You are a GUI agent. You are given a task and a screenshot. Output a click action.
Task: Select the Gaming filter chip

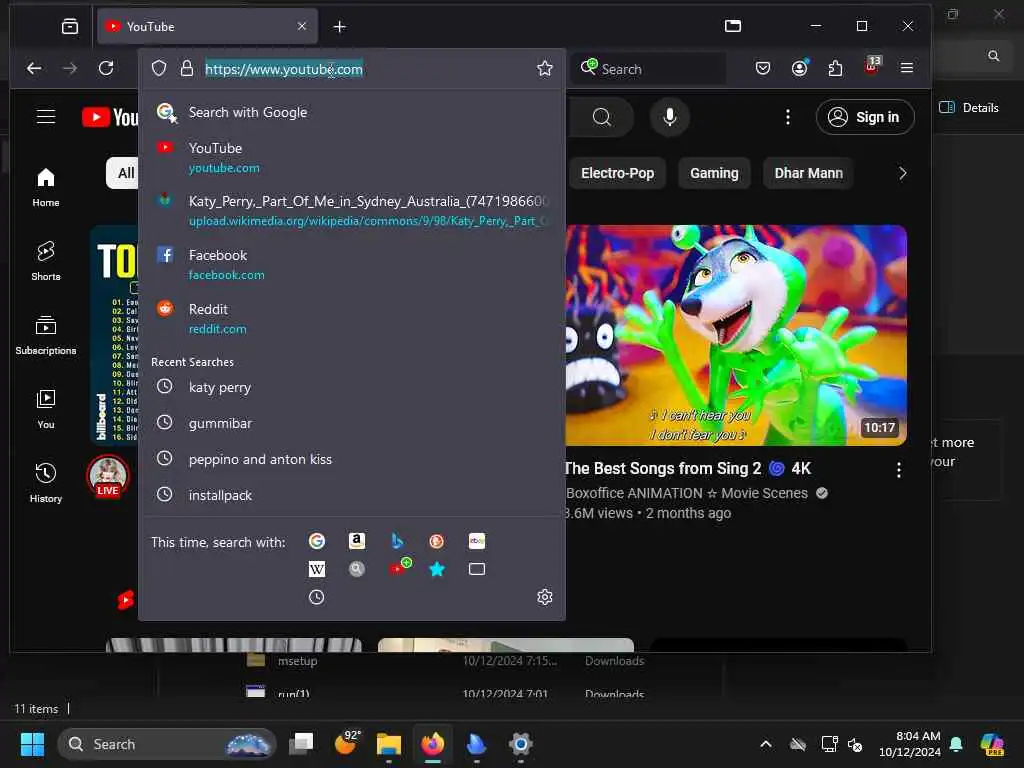point(714,173)
